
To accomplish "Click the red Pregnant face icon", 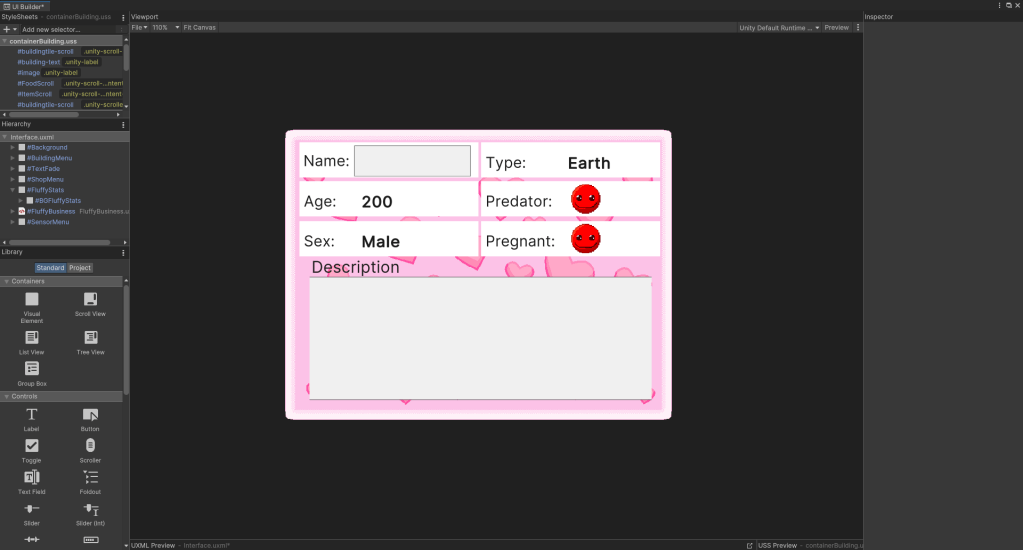I will (585, 239).
